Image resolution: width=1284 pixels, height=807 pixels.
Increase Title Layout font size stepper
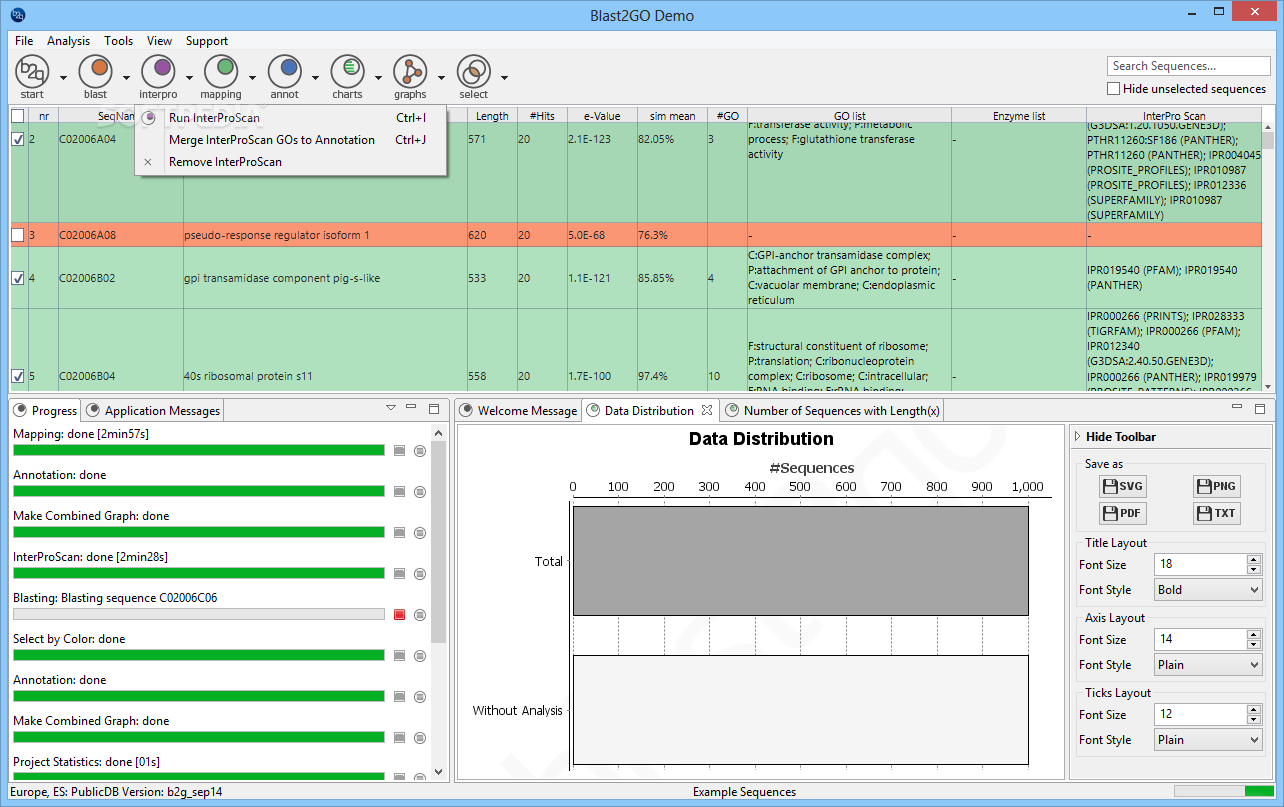tap(1254, 560)
